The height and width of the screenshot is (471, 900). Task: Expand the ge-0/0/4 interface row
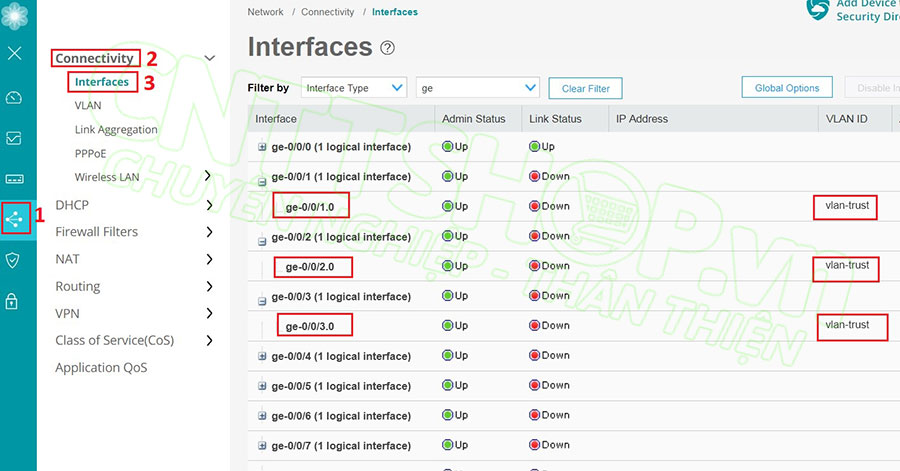[x=262, y=356]
